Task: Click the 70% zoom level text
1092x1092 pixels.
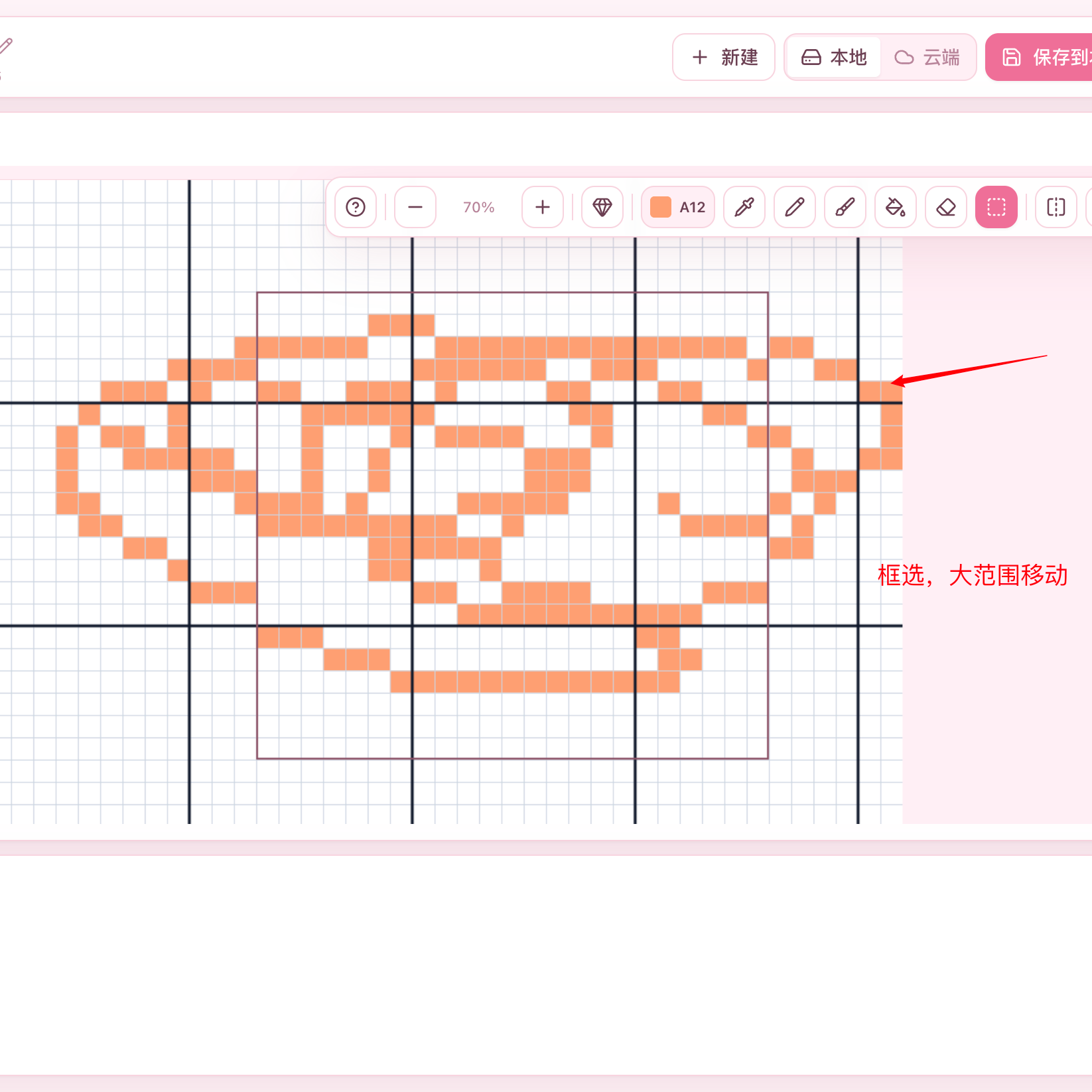Action: click(x=479, y=207)
